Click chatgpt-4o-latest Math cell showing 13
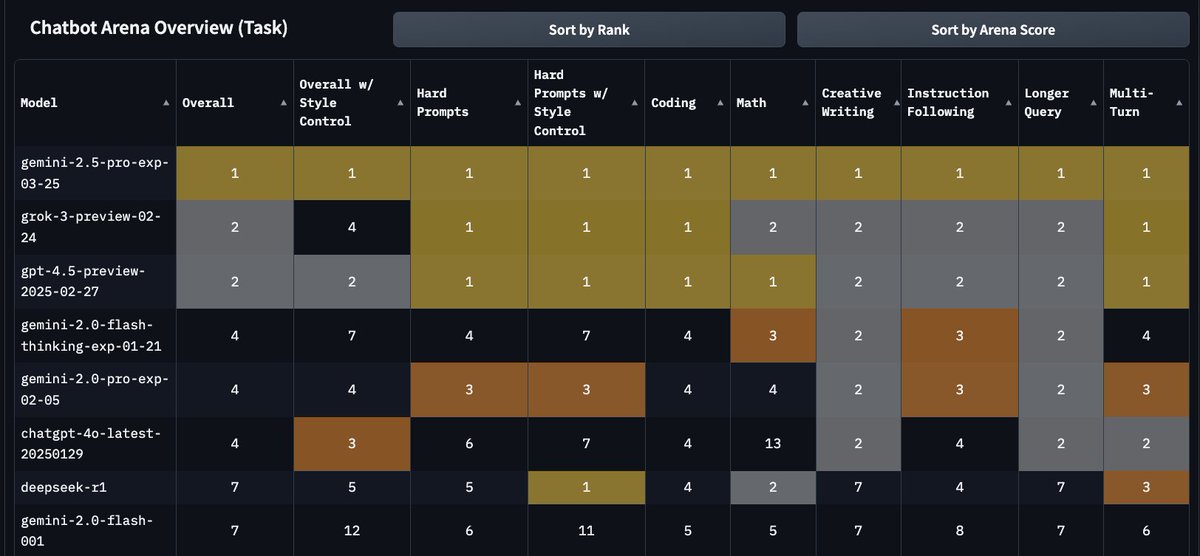The image size is (1200, 556). (x=773, y=443)
